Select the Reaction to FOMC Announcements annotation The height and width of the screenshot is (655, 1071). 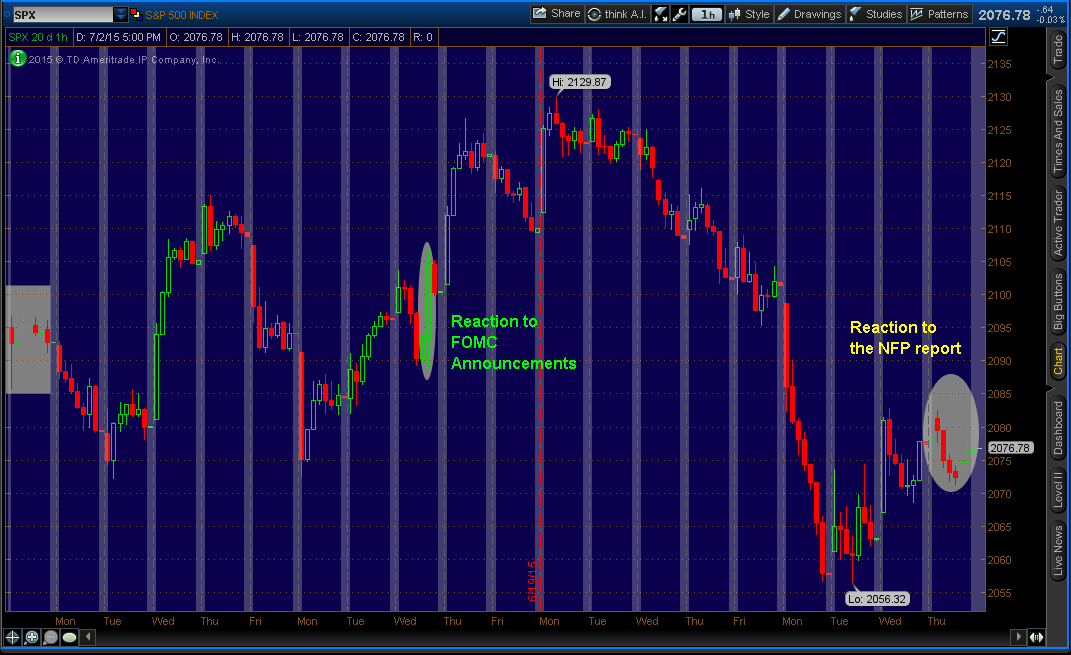click(514, 342)
